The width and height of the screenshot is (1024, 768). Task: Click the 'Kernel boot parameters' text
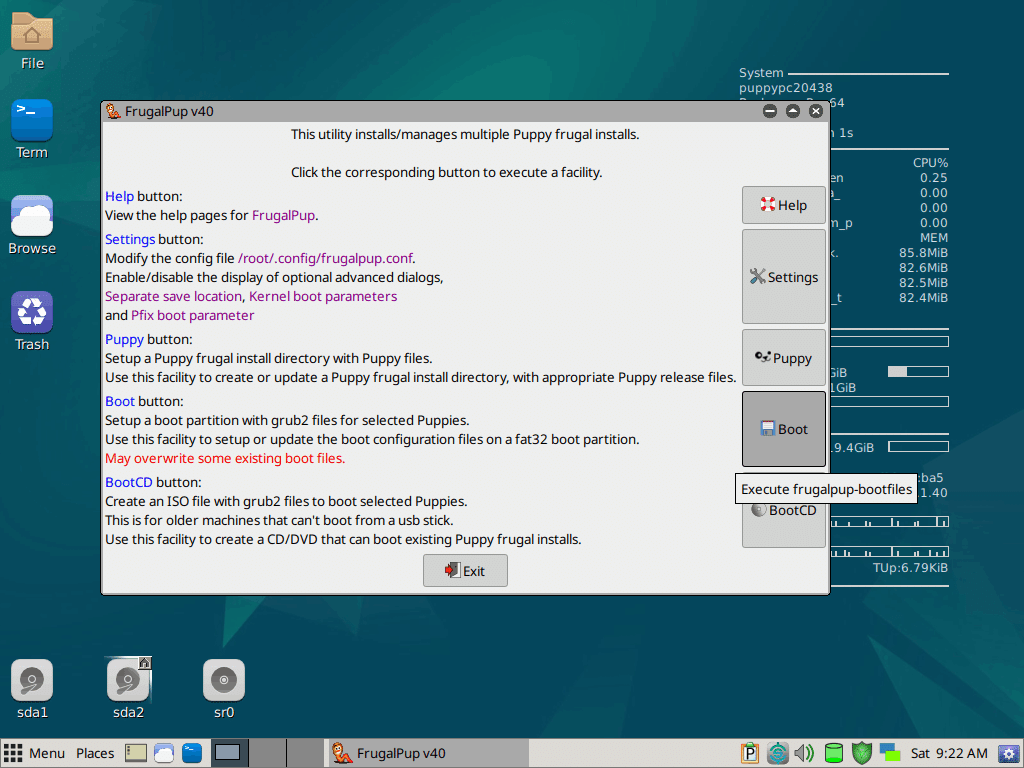323,296
